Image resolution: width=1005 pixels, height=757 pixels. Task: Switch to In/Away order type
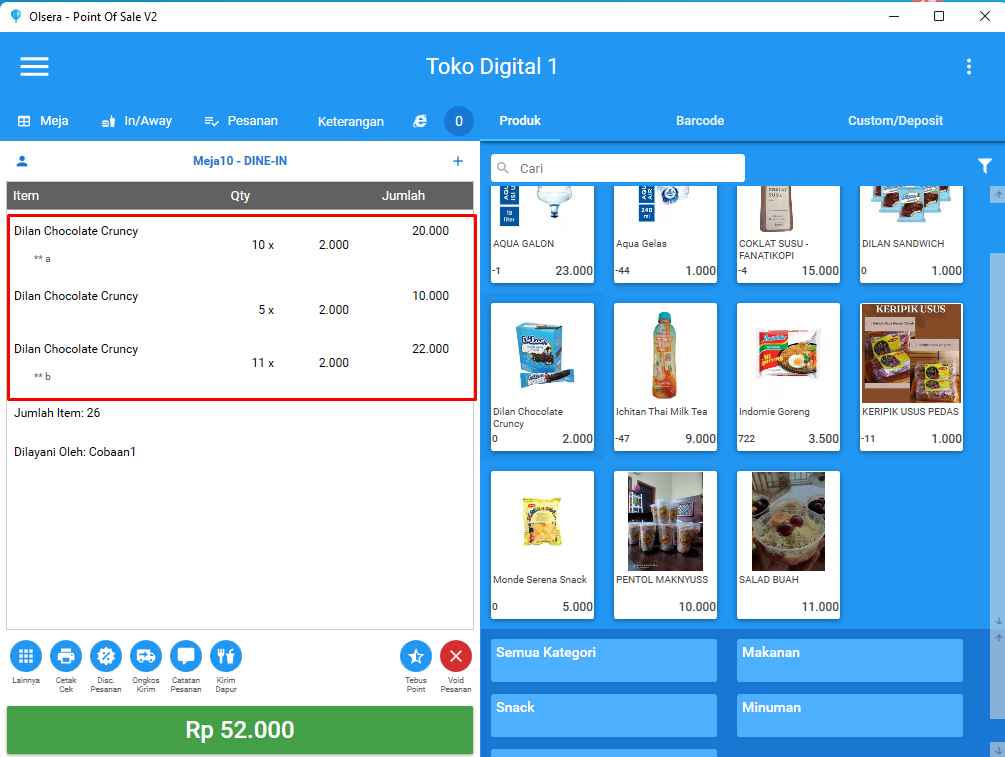pos(137,121)
